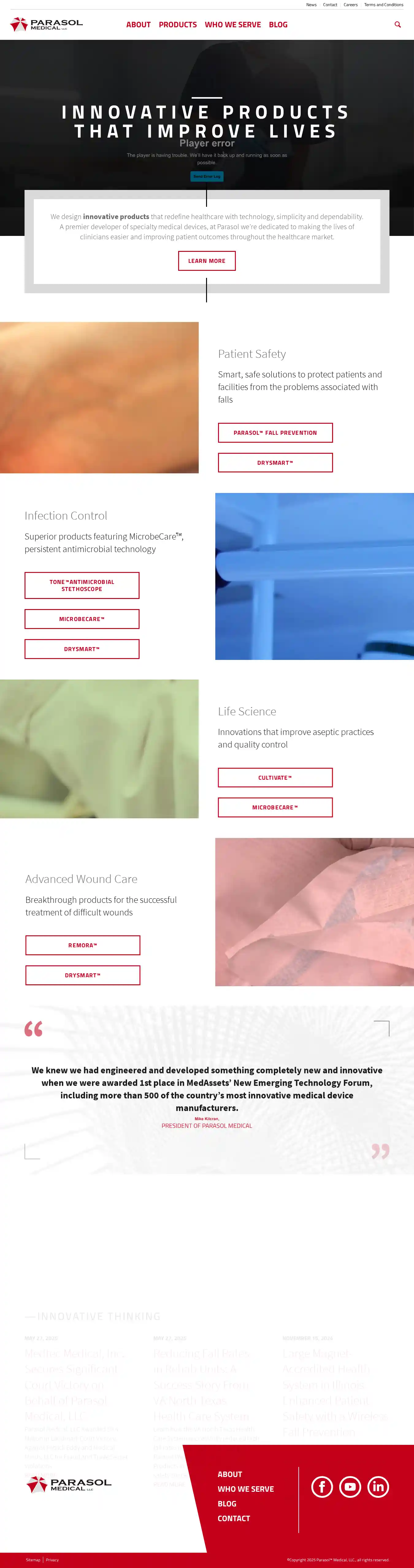The width and height of the screenshot is (414, 1568).
Task: Open the ABOUT menu in header
Action: pyautogui.click(x=138, y=25)
